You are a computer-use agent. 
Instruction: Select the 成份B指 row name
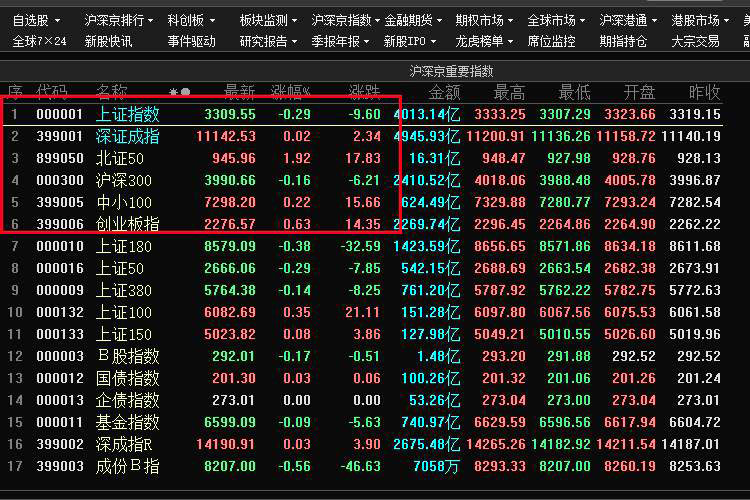(127, 467)
